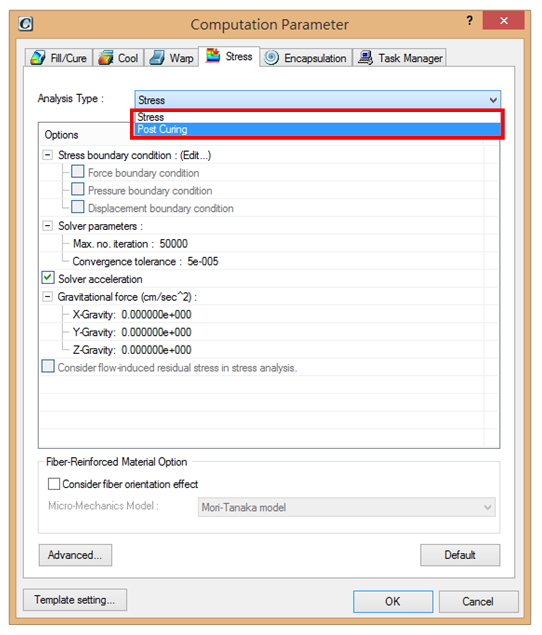Image resolution: width=542 pixels, height=635 pixels.
Task: Choose Stress option in the dropdown list
Action: coord(318,117)
